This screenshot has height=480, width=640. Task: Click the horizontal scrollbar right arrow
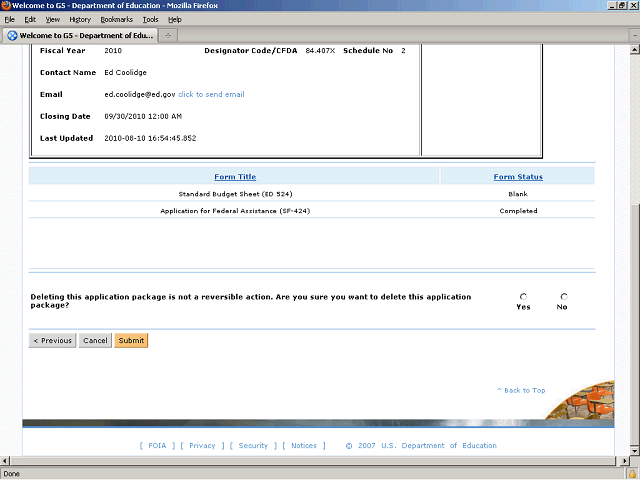coord(624,461)
